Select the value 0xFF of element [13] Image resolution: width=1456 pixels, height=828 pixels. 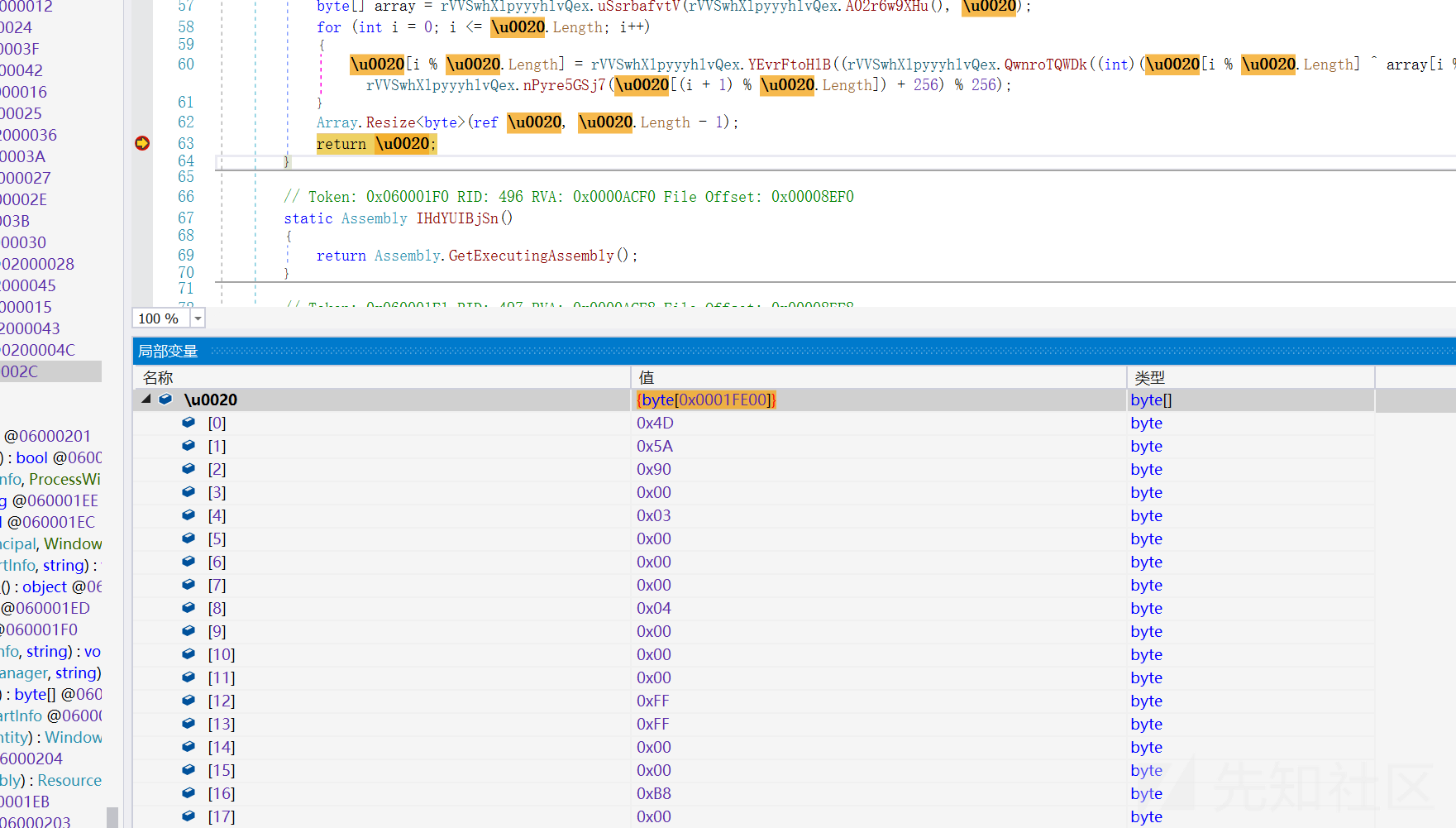653,724
